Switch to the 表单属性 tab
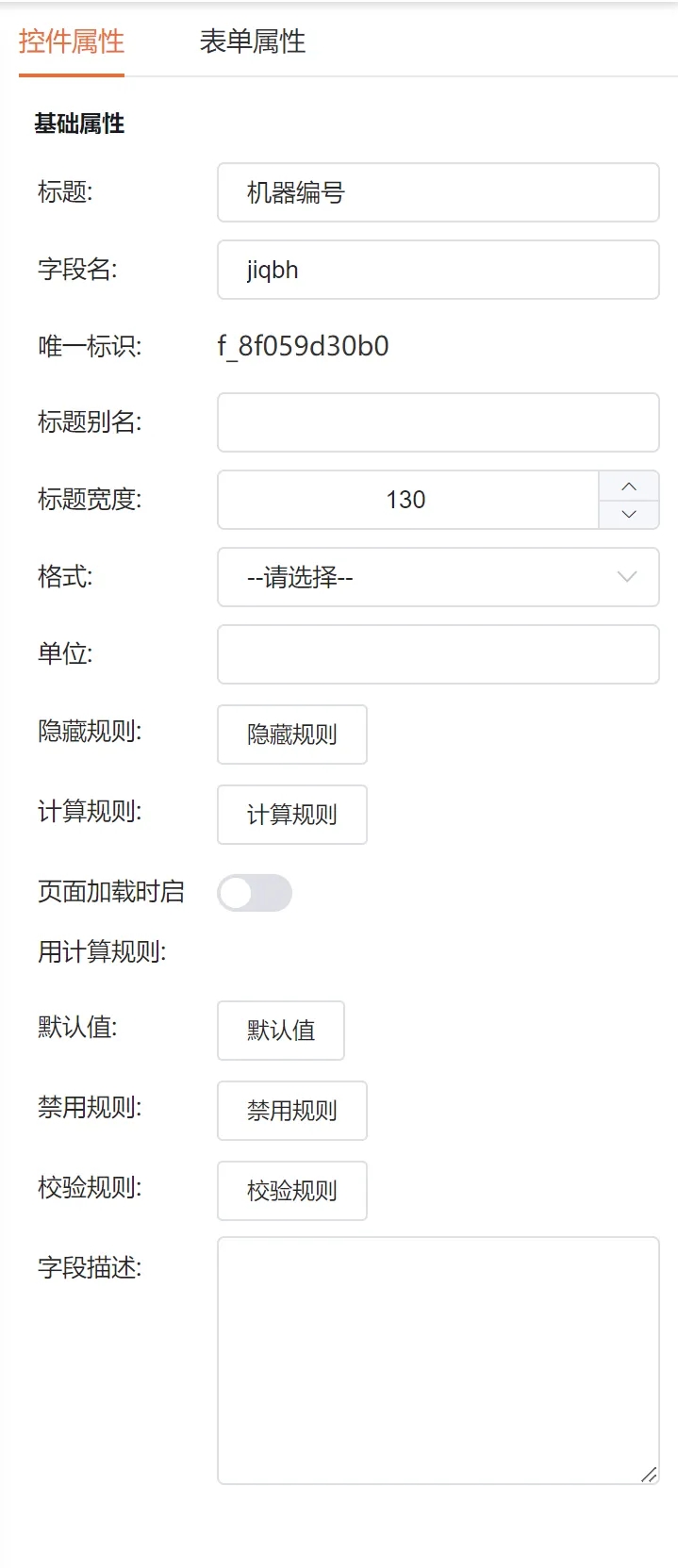This screenshot has width=678, height=1568. pos(253,41)
